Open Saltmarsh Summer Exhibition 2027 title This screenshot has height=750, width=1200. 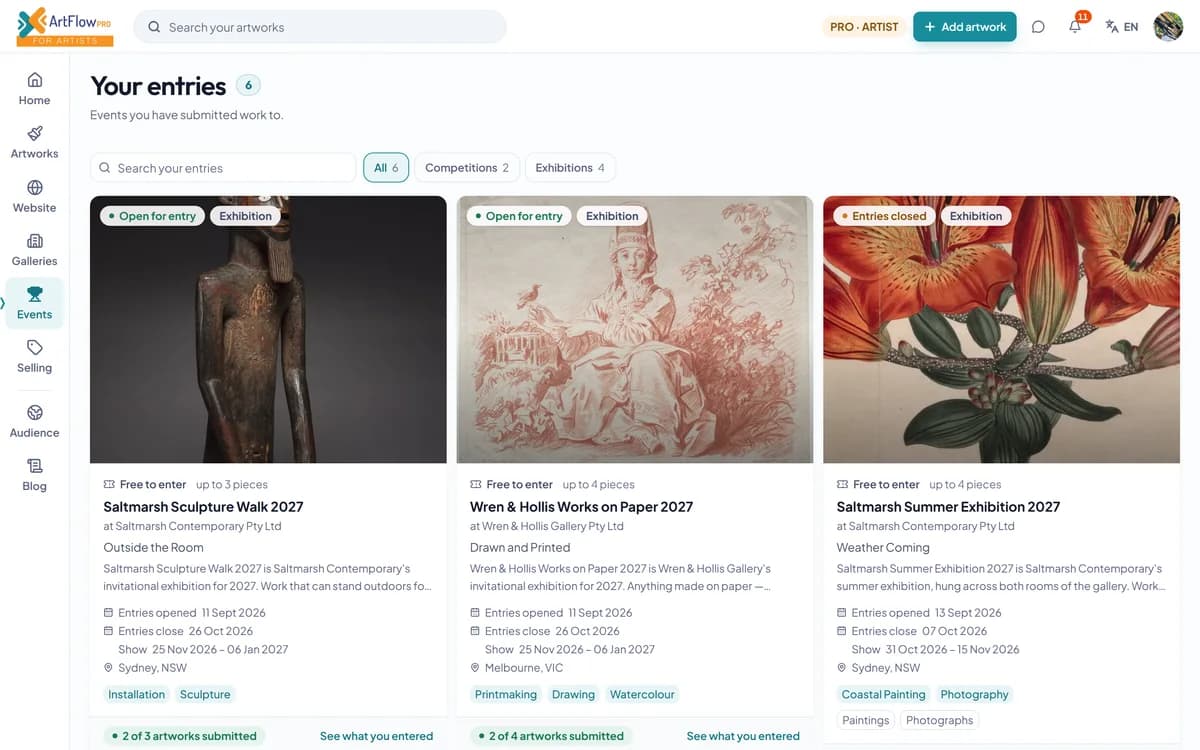[x=948, y=507]
